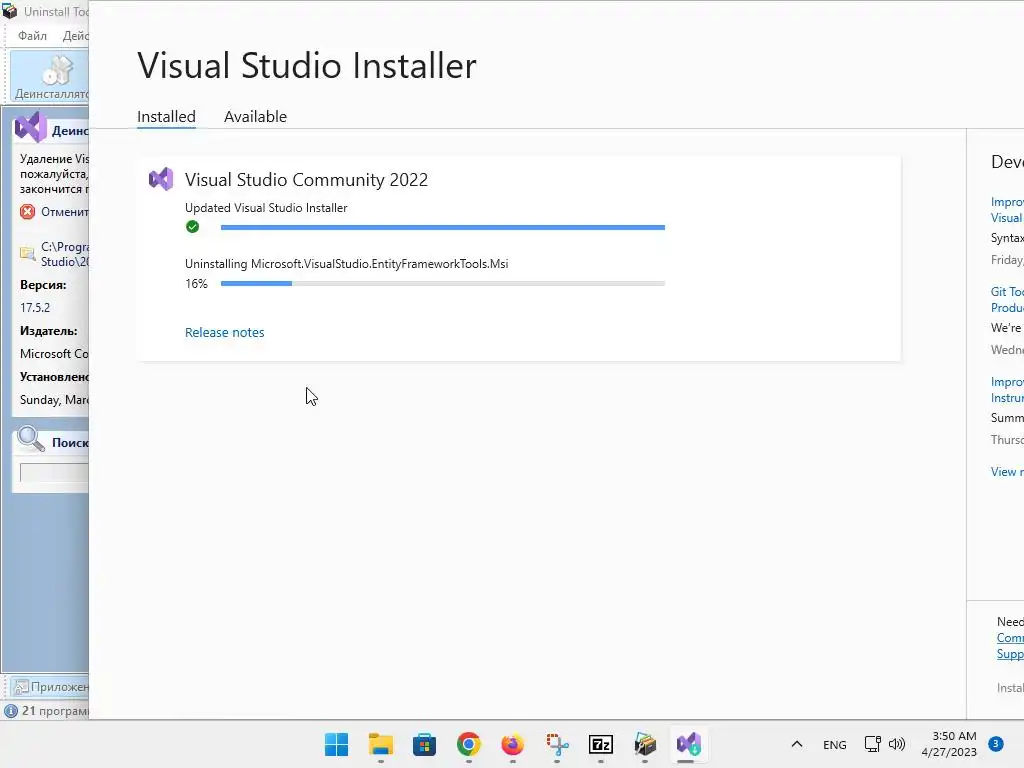Click the Visual Studio Installer taskbar icon
The height and width of the screenshot is (768, 1024).
pos(689,744)
